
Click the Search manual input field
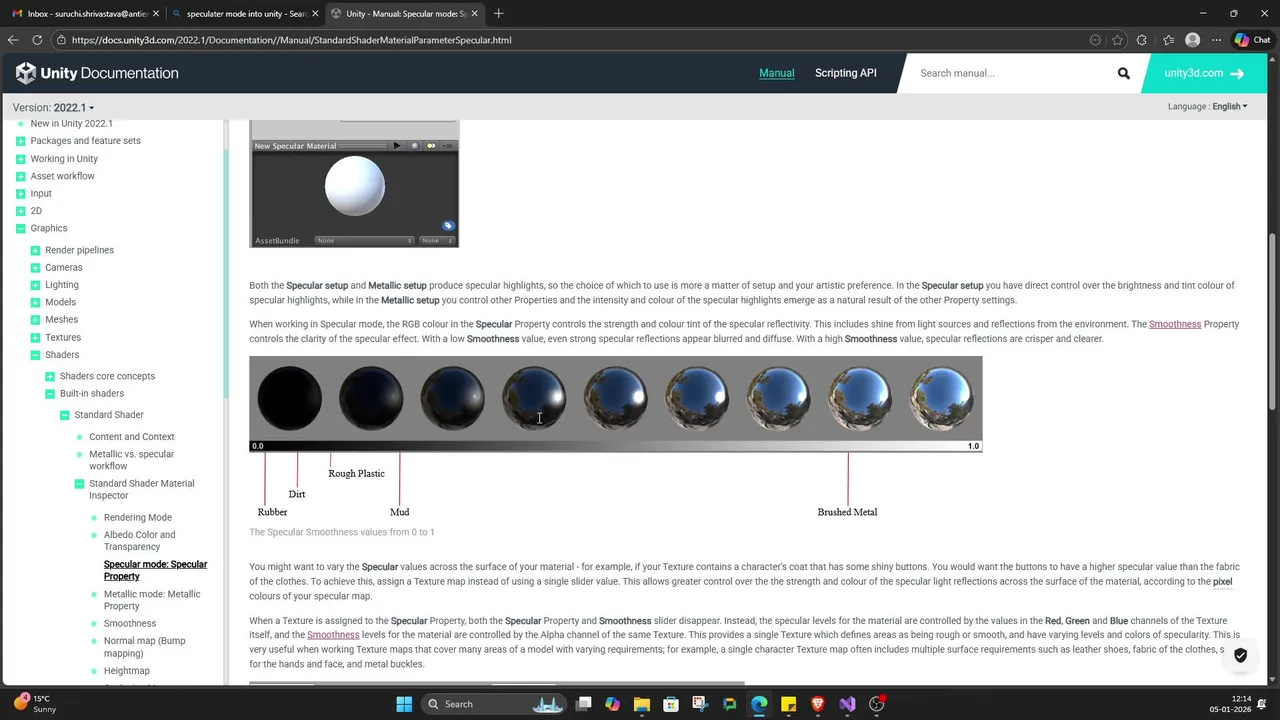(x=1010, y=73)
